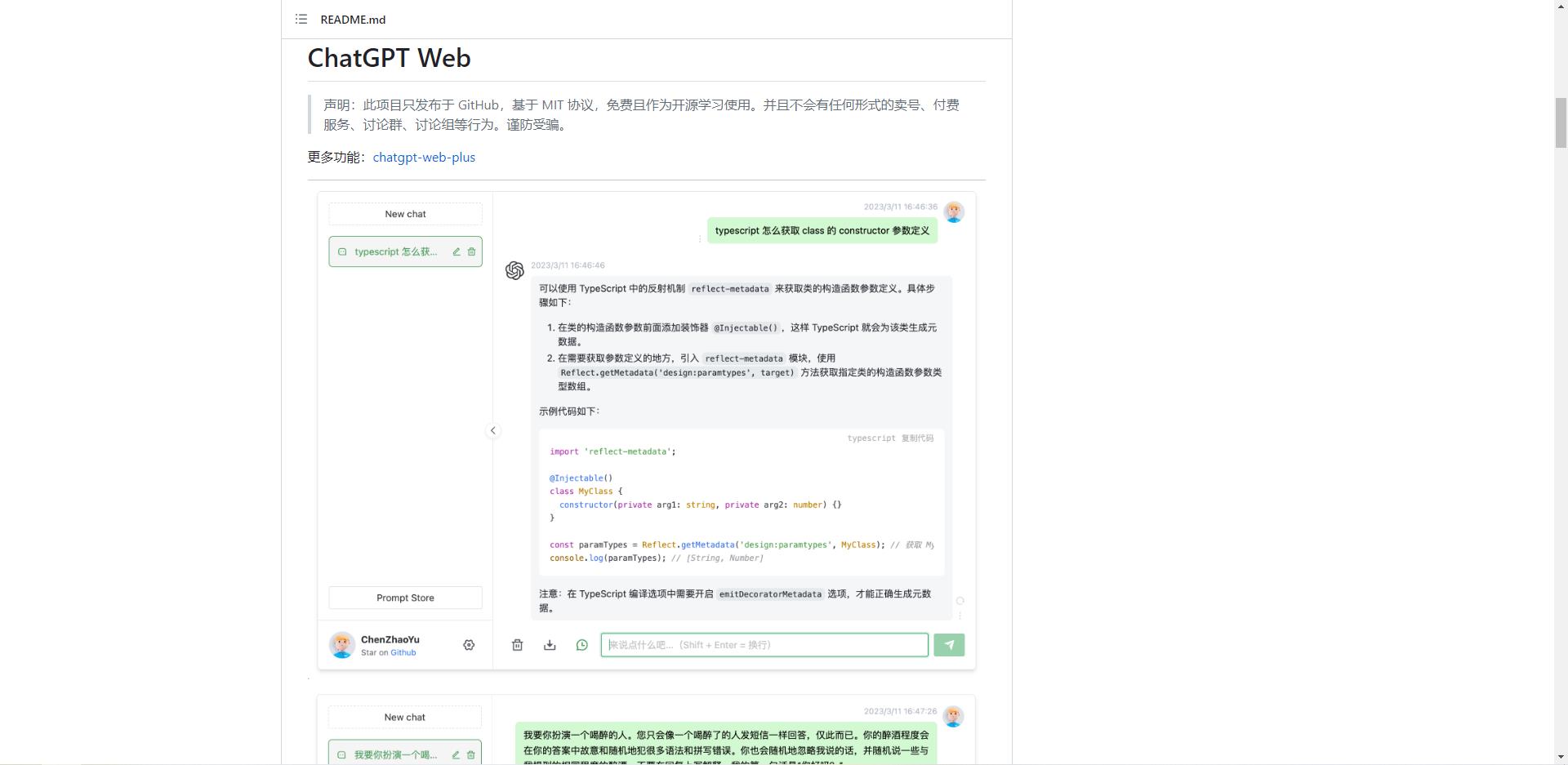
Task: Open the Prompt Store button
Action: point(405,598)
